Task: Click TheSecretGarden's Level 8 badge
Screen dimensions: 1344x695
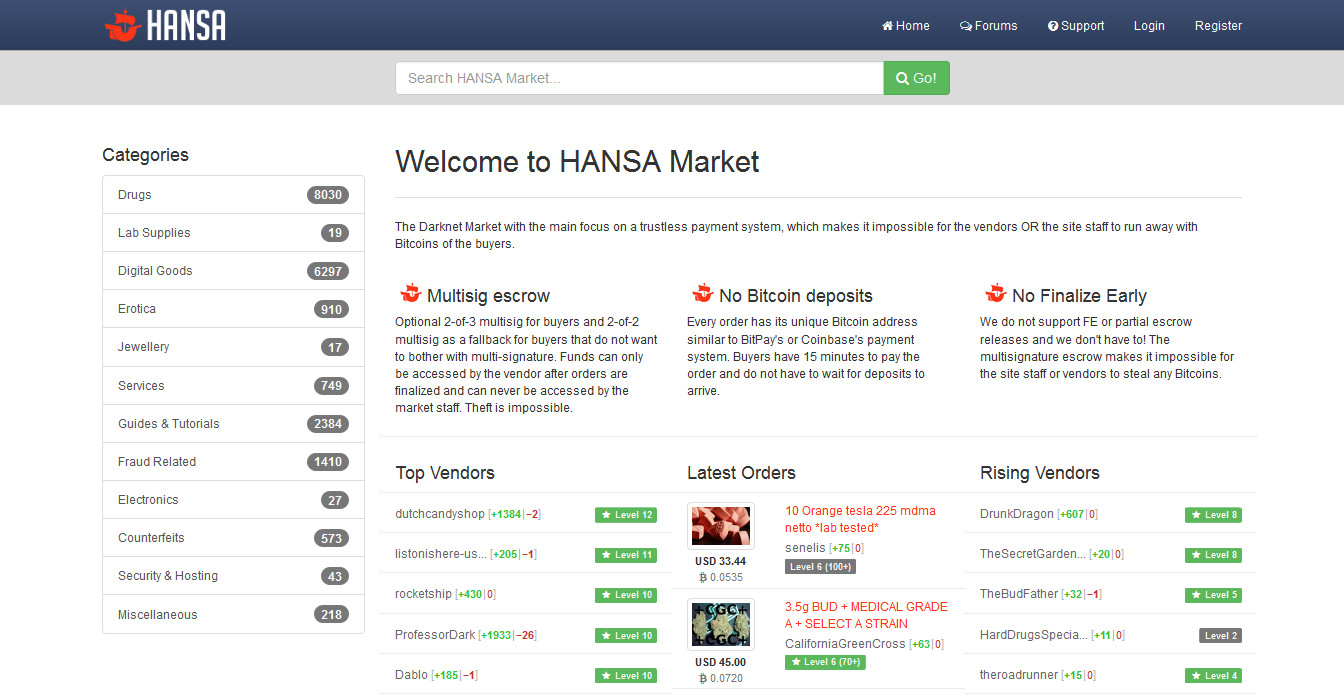Action: 1213,555
